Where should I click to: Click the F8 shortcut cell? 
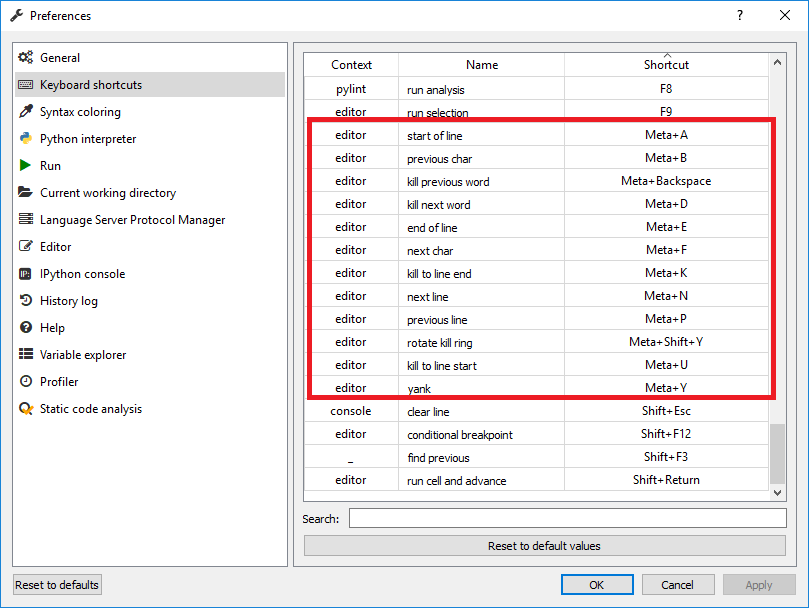point(666,89)
